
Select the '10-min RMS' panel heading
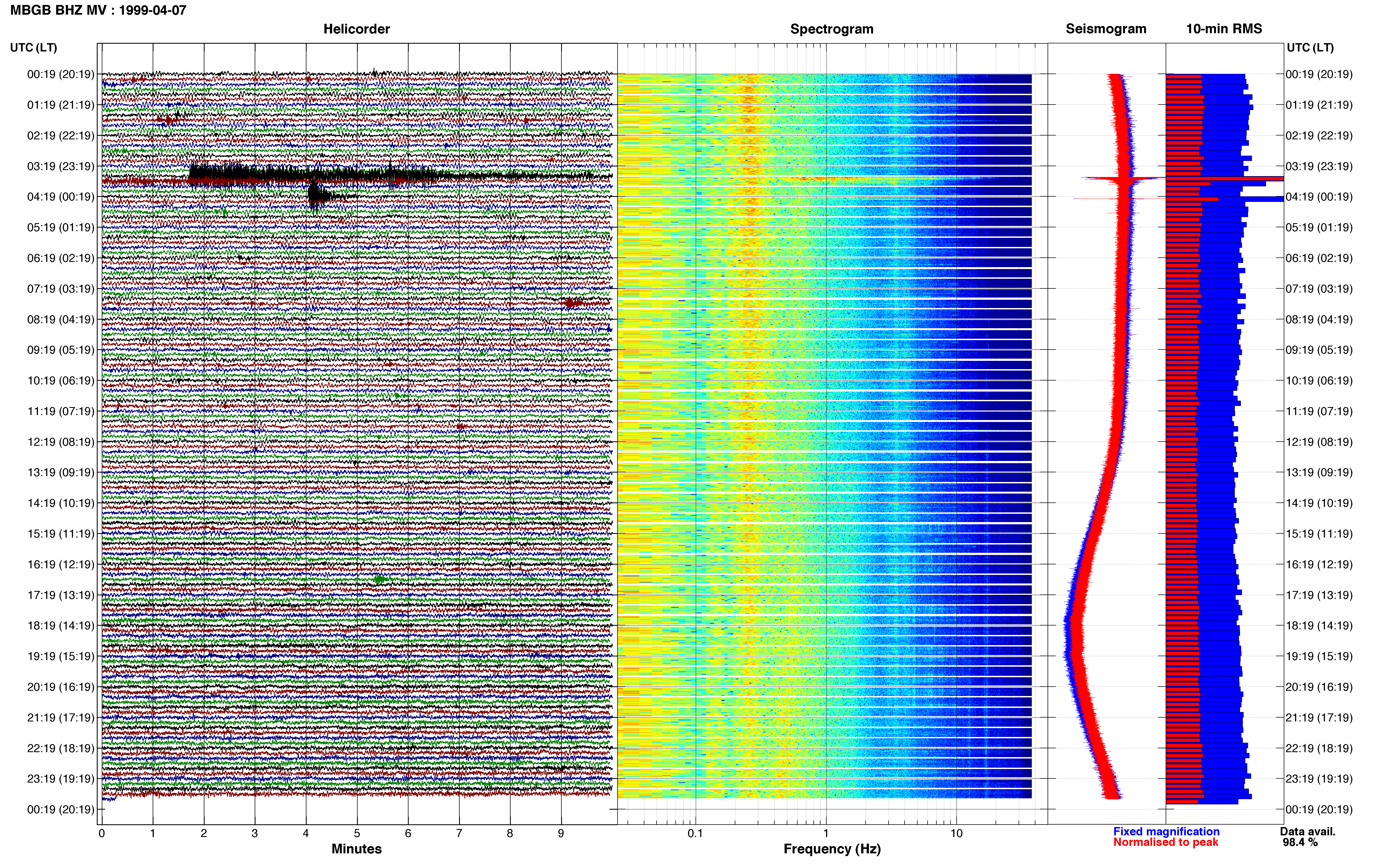click(1224, 29)
